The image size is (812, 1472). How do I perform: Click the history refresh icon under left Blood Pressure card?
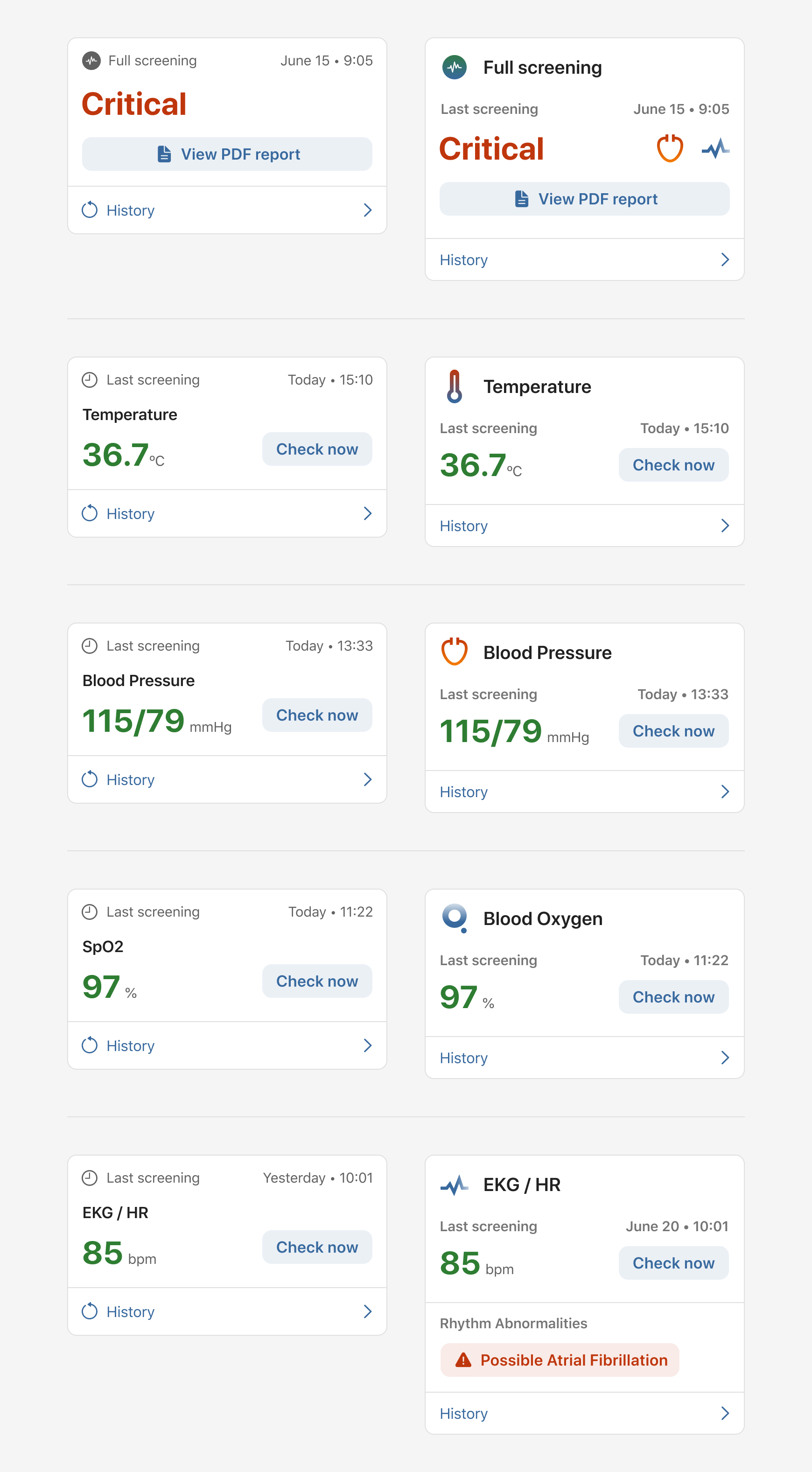tap(90, 779)
